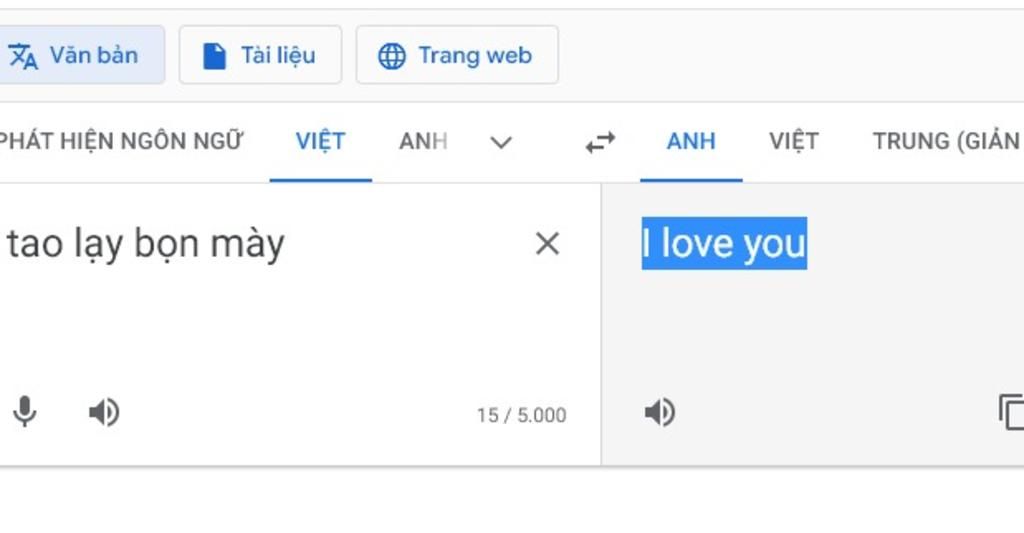
Task: Select TRUNG (GIẢN) target language tab
Action: pos(947,141)
